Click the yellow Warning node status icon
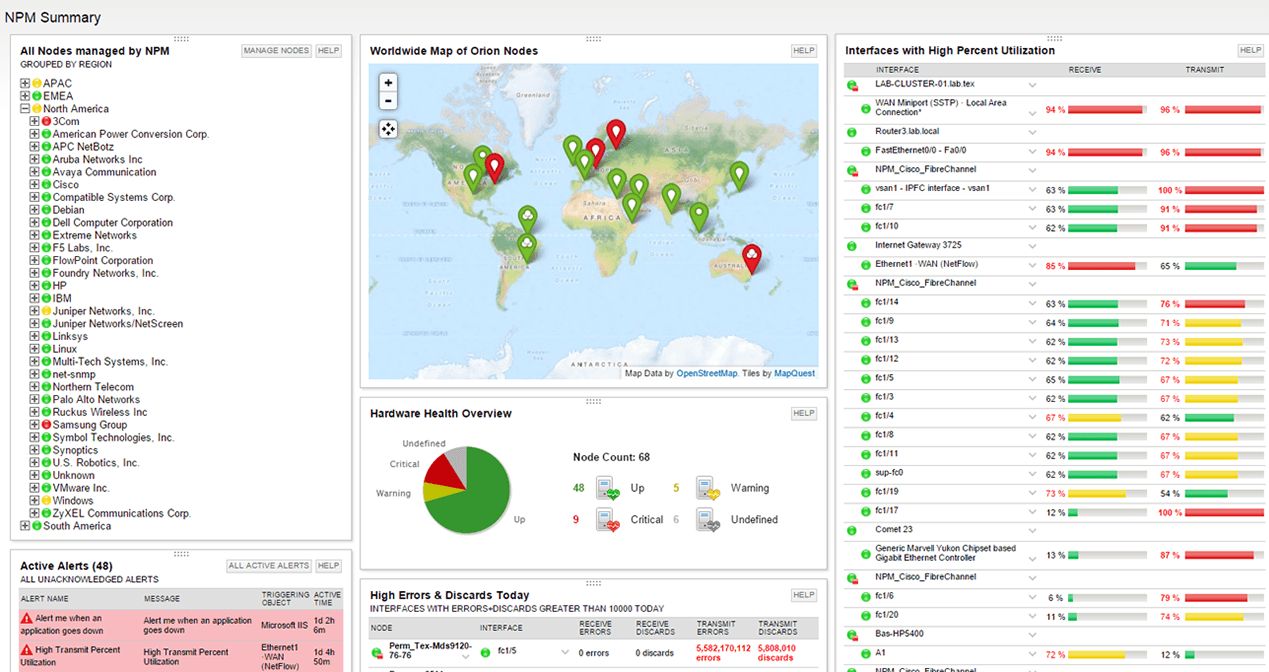Viewport: 1269px width, 672px height. (706, 488)
